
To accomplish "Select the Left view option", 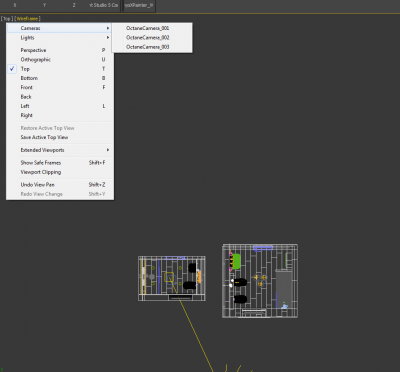I will [60, 106].
